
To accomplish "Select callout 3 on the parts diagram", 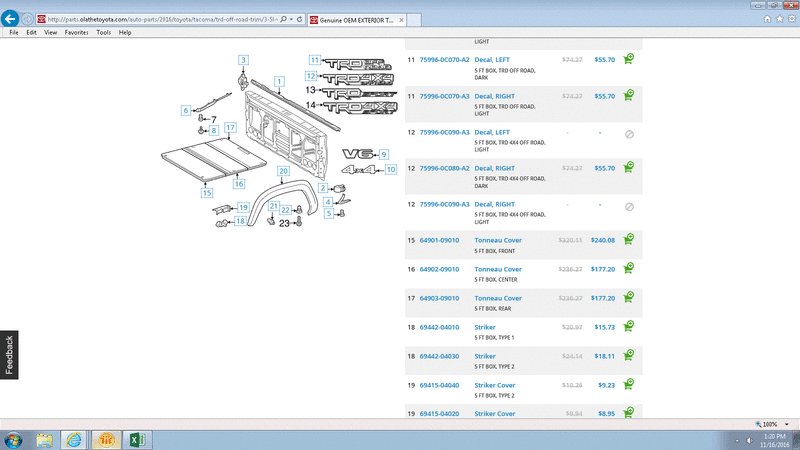I will 243,60.
